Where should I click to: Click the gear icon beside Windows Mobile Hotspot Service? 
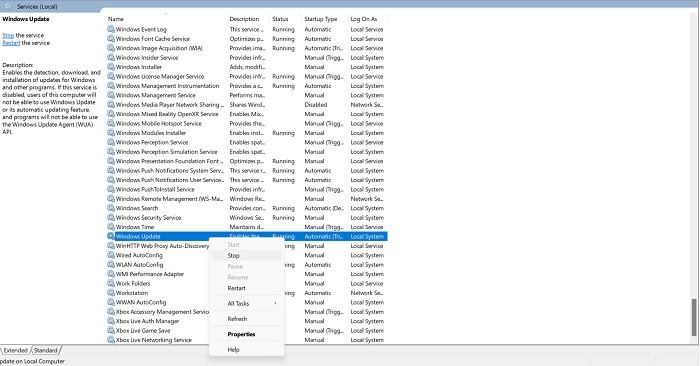tap(111, 123)
